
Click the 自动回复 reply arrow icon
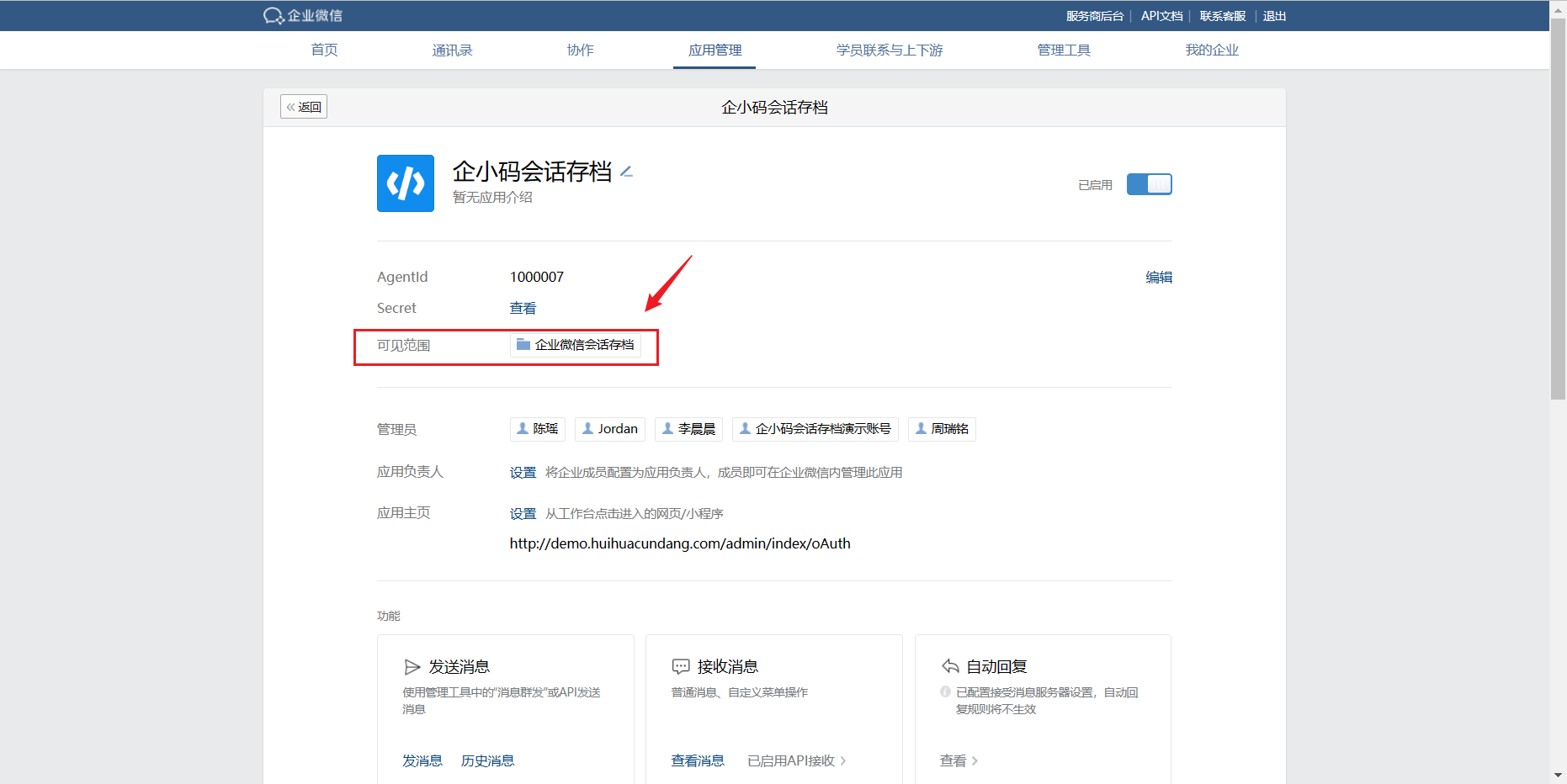click(950, 666)
